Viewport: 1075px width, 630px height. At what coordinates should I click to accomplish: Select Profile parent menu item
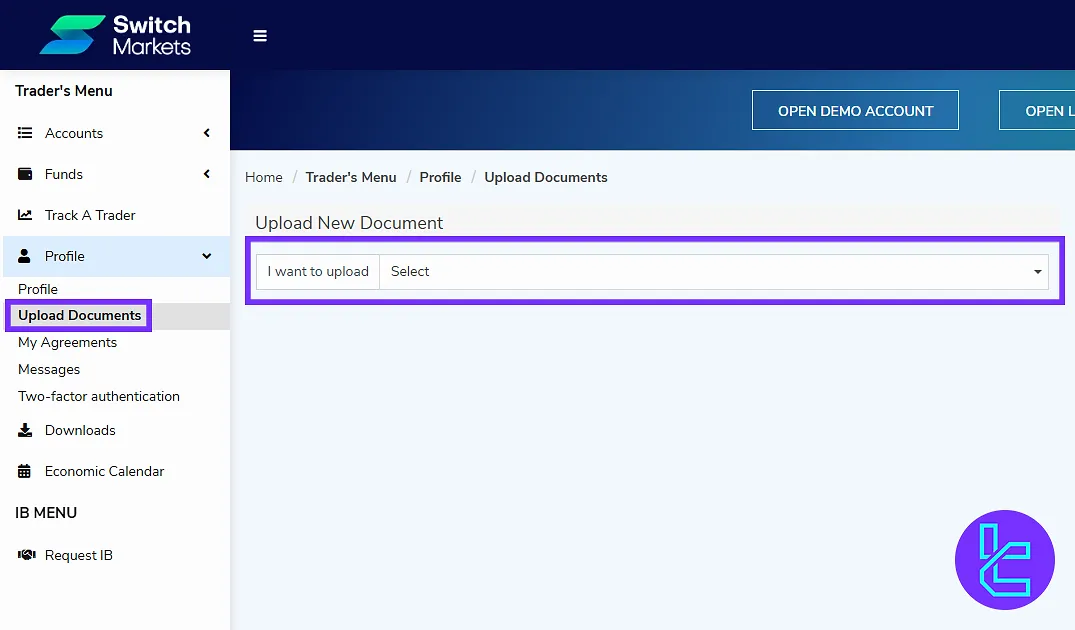115,256
